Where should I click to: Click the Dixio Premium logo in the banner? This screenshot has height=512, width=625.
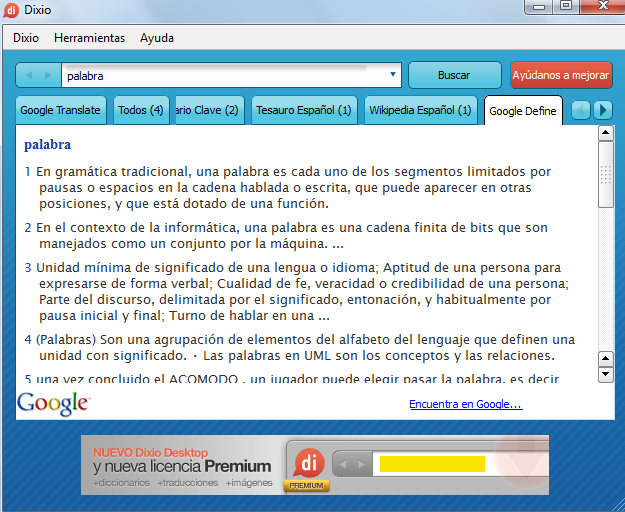pyautogui.click(x=307, y=469)
